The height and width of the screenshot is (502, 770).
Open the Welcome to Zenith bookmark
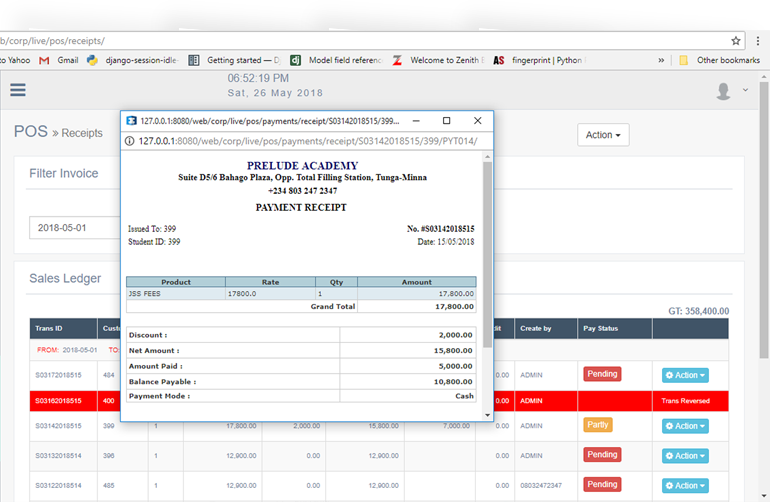[x=438, y=60]
